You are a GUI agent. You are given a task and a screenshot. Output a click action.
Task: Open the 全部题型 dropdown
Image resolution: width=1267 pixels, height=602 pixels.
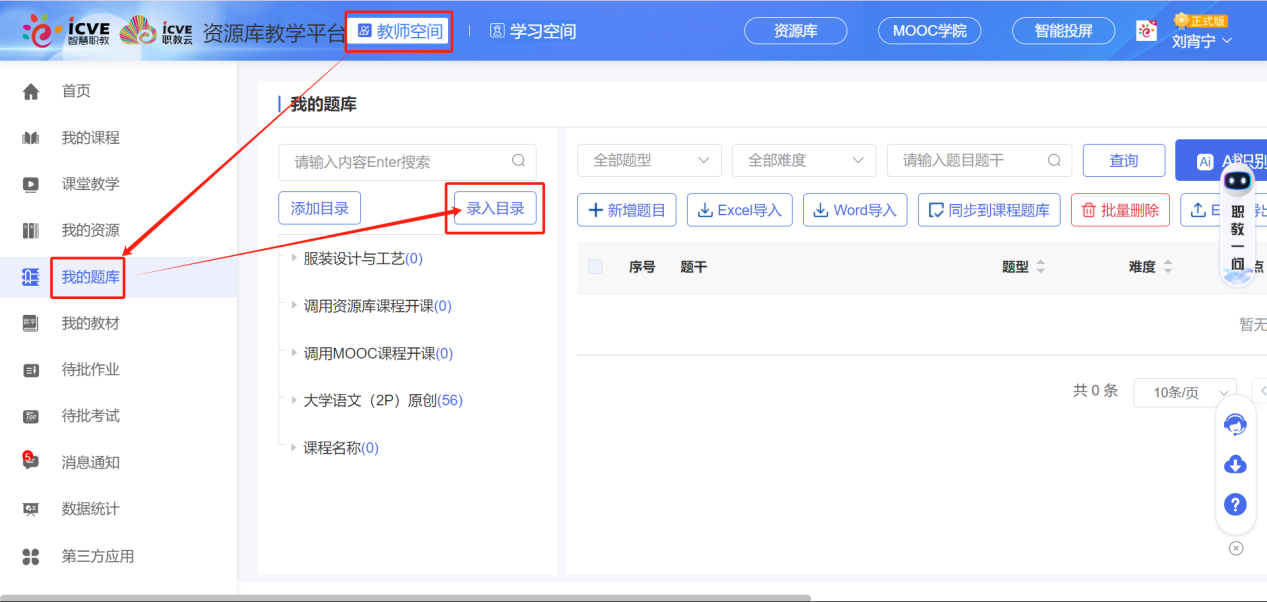coord(649,160)
